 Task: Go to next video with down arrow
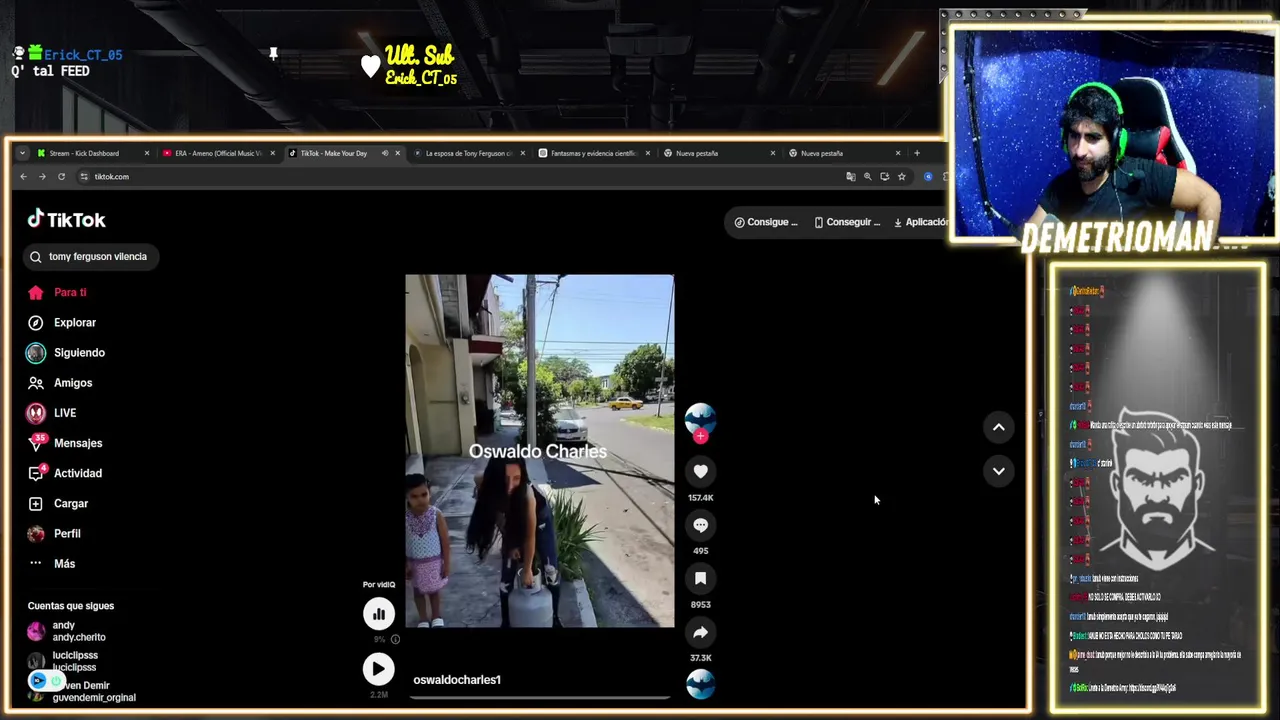pos(998,471)
